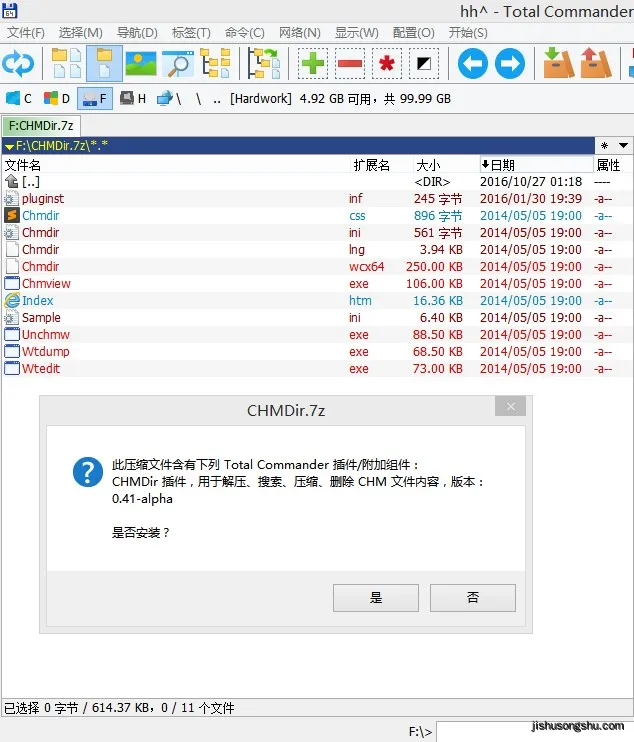
Task: Sort by 文件名 column header
Action: [176, 165]
